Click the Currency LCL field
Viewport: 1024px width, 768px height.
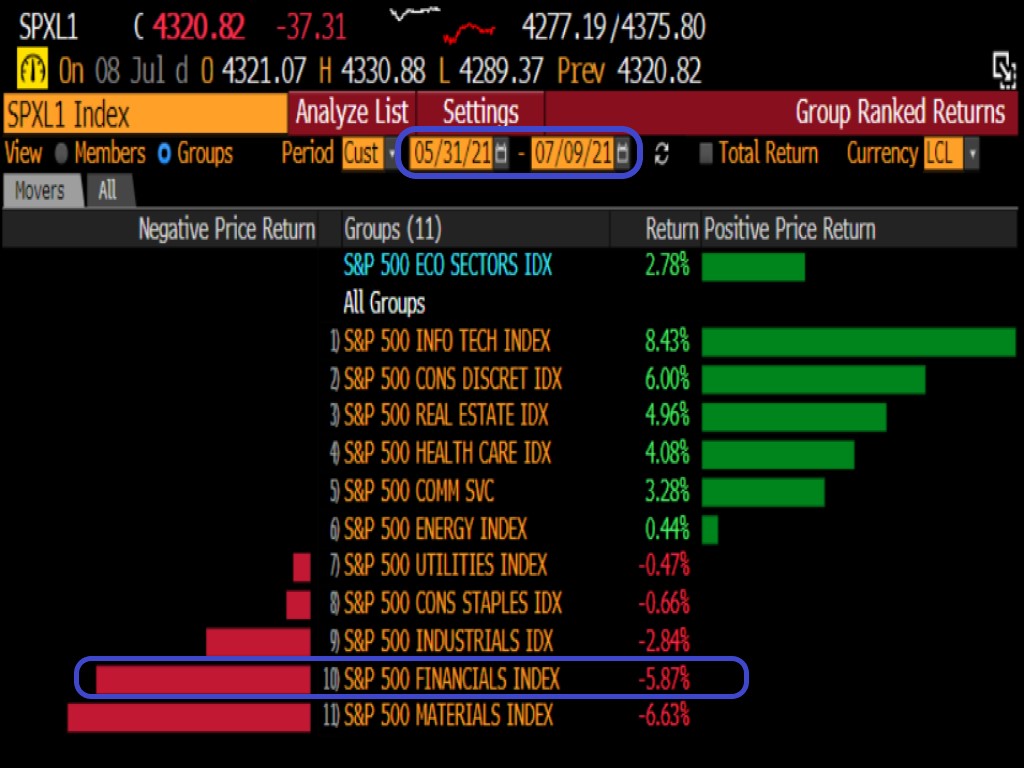point(943,153)
